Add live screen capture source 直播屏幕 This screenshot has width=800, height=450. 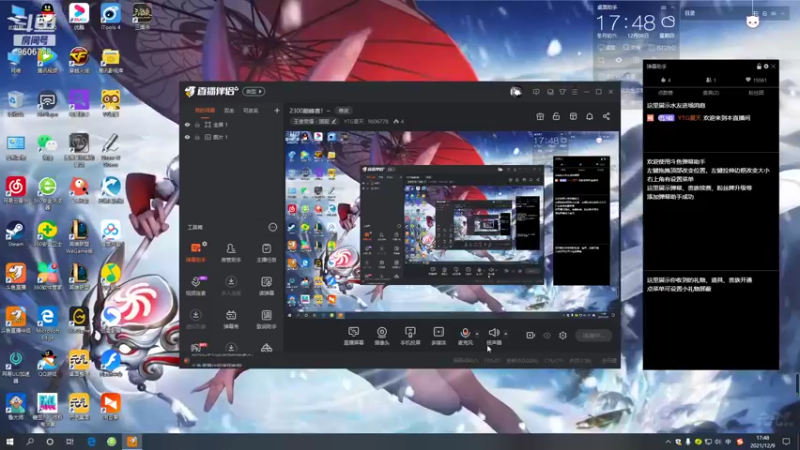(x=353, y=336)
